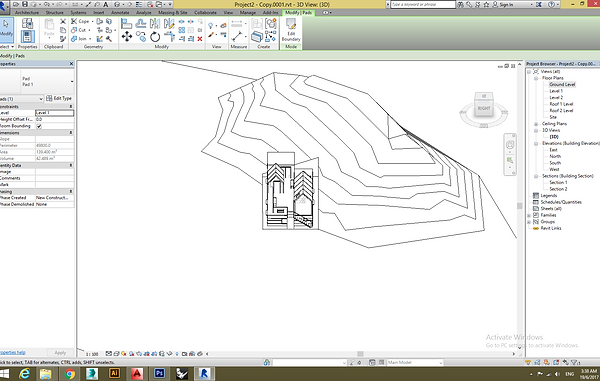
Task: Expand the Ceiling Plans tree node
Action: 536,124
